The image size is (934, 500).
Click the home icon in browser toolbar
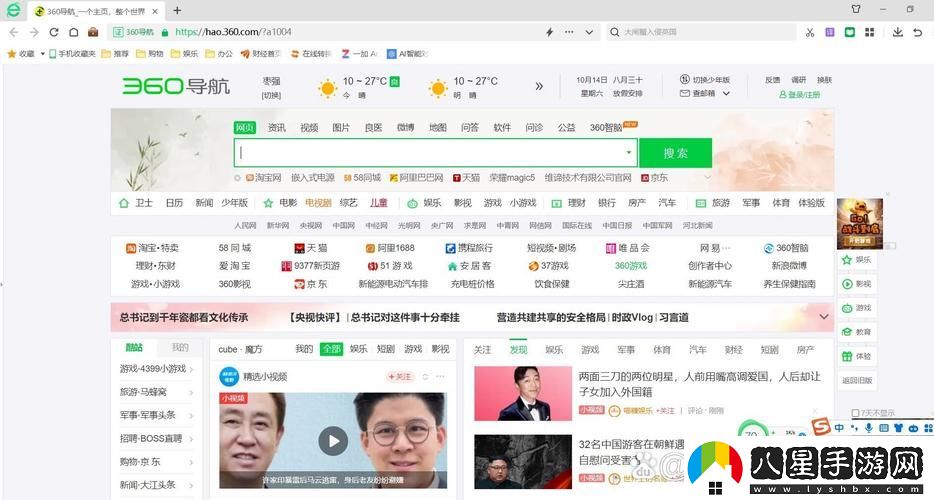(74, 32)
